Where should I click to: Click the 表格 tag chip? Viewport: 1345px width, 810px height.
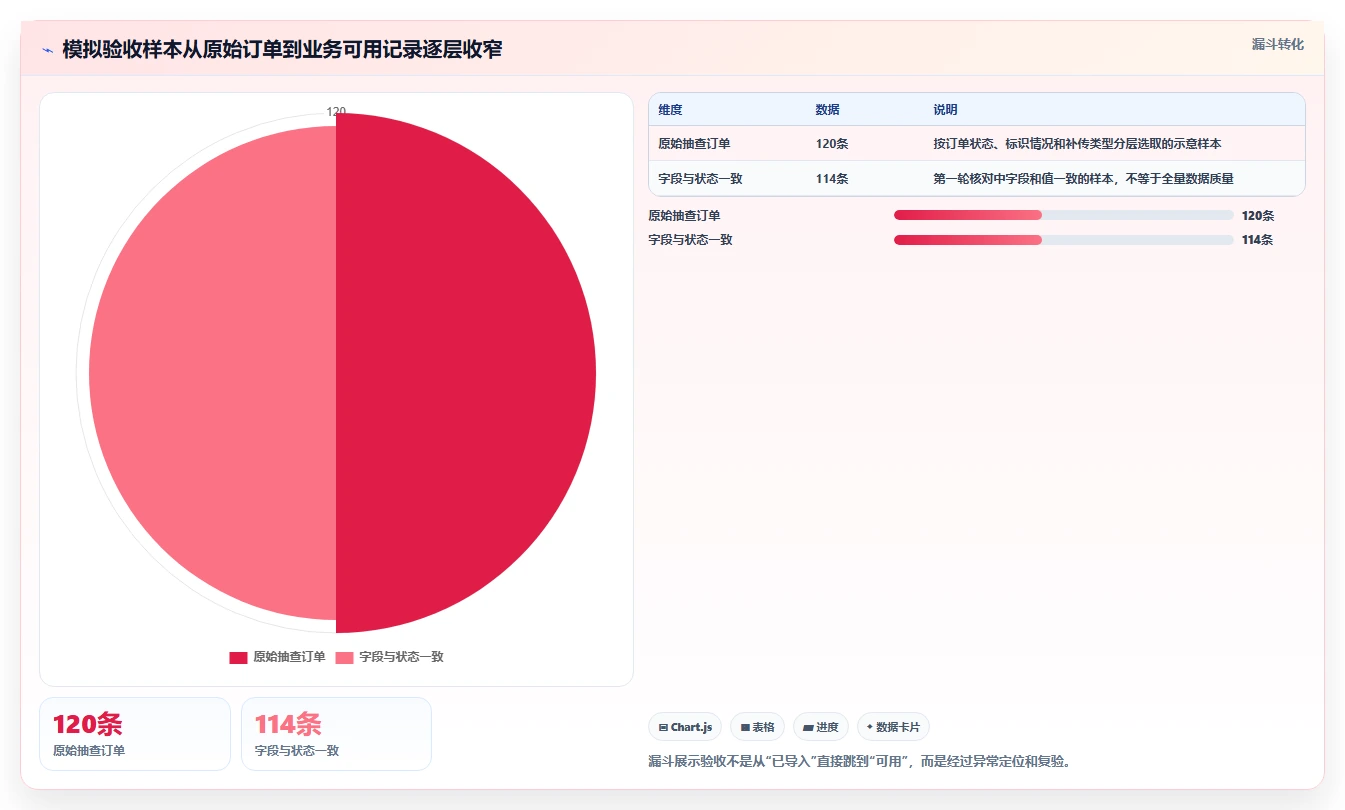757,727
